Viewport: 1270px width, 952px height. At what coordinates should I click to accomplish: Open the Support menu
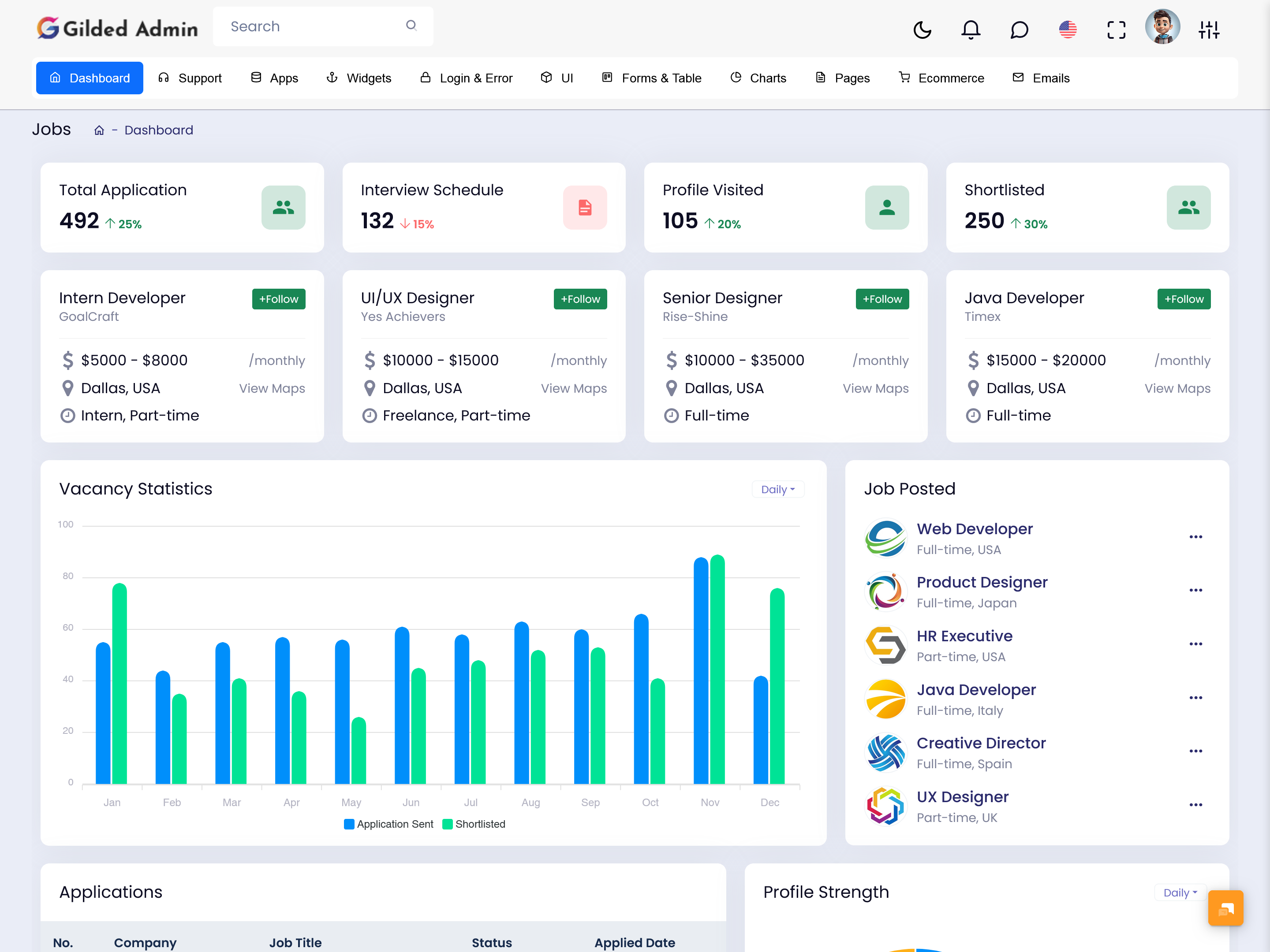coord(190,78)
